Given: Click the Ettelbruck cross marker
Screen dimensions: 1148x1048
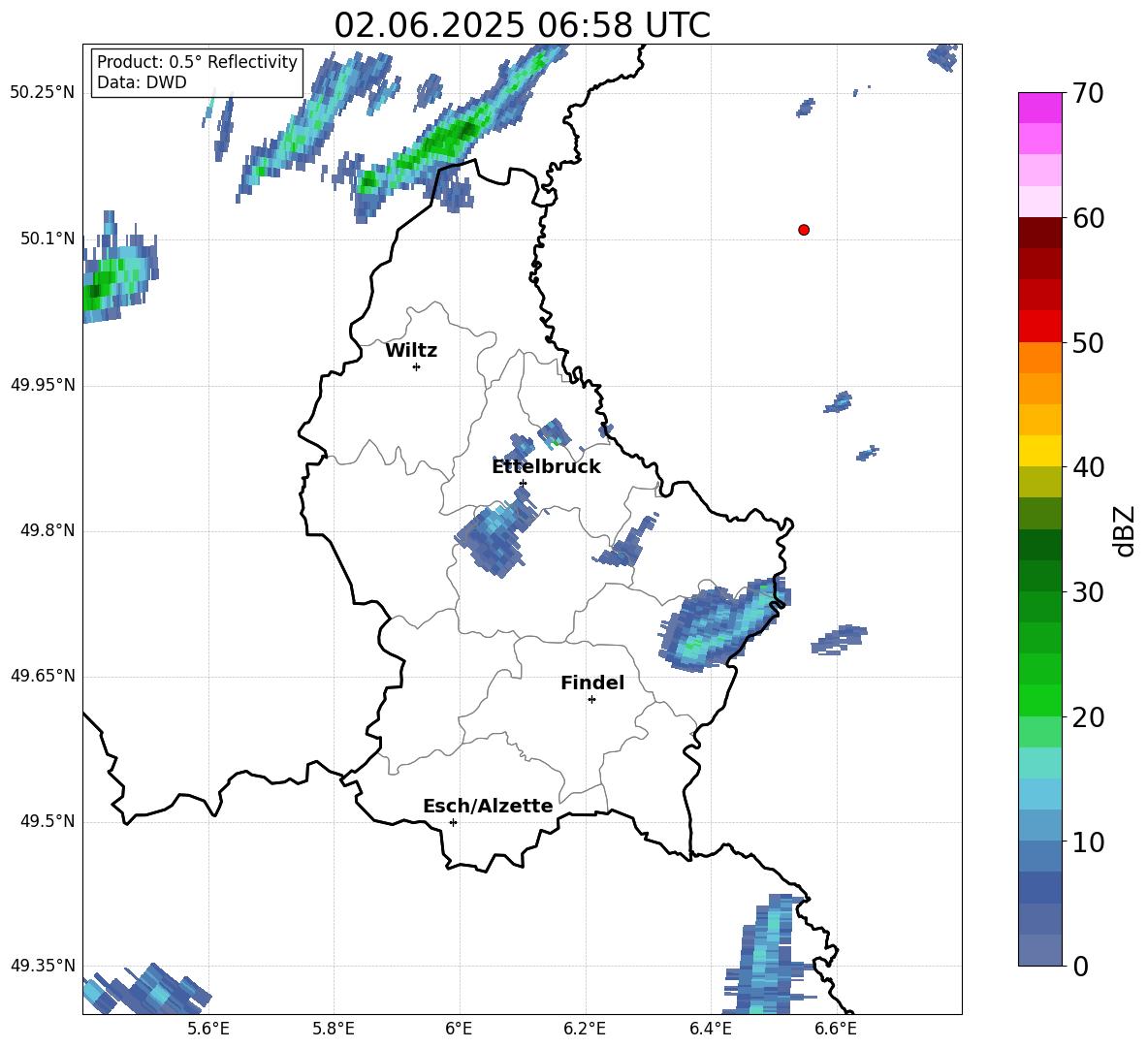Looking at the screenshot, I should [523, 483].
